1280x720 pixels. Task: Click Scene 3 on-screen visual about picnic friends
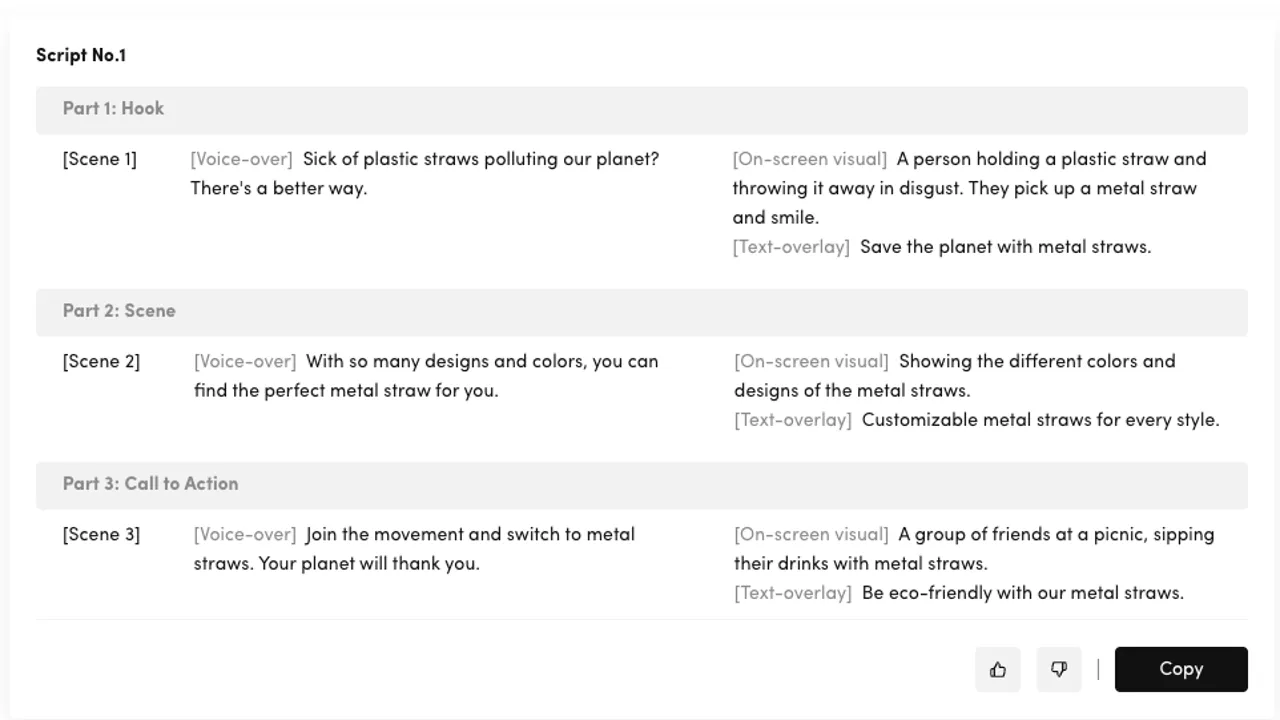click(975, 549)
